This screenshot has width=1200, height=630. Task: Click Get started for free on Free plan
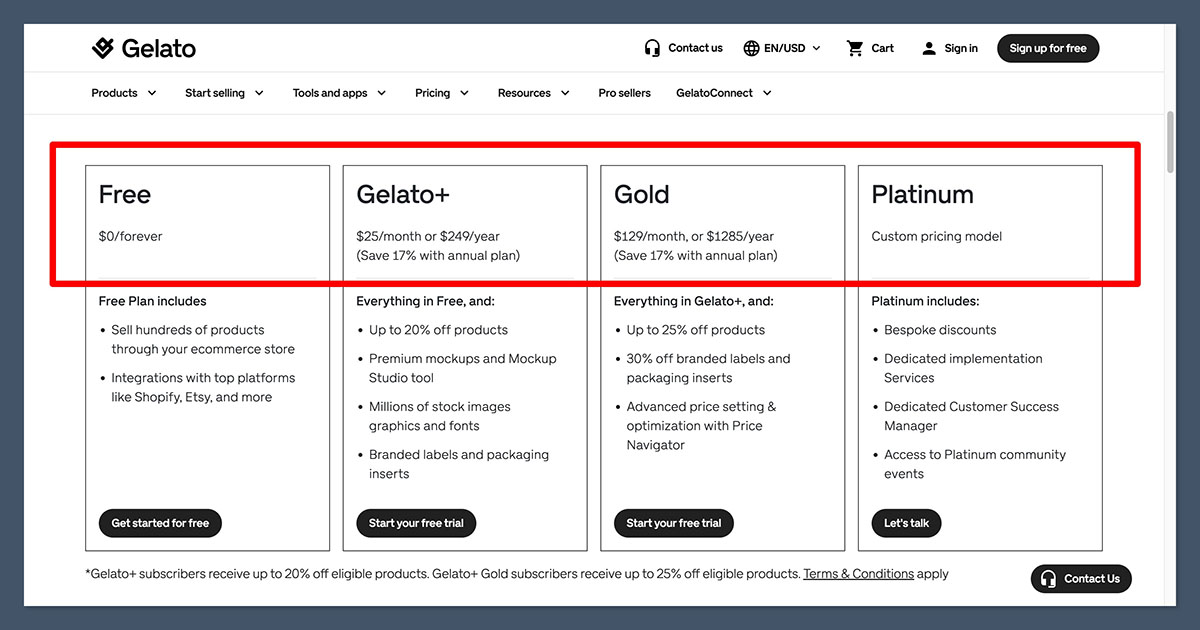[160, 522]
